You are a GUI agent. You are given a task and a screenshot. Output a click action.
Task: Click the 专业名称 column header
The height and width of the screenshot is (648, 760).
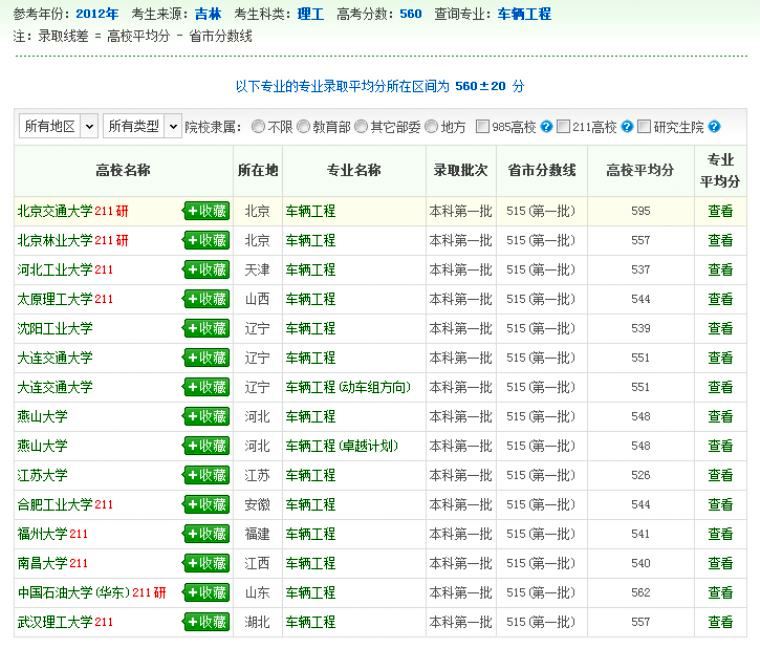[x=354, y=170]
